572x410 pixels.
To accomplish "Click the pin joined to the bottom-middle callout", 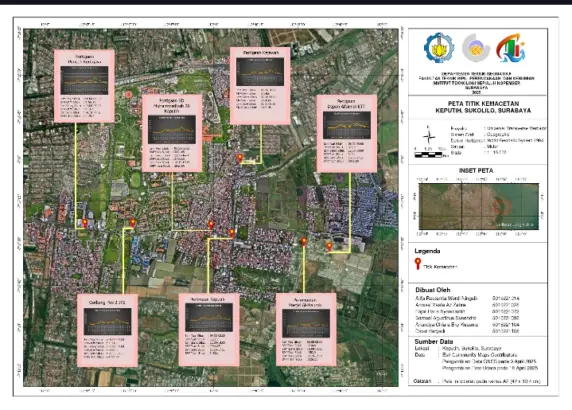I will [232, 233].
